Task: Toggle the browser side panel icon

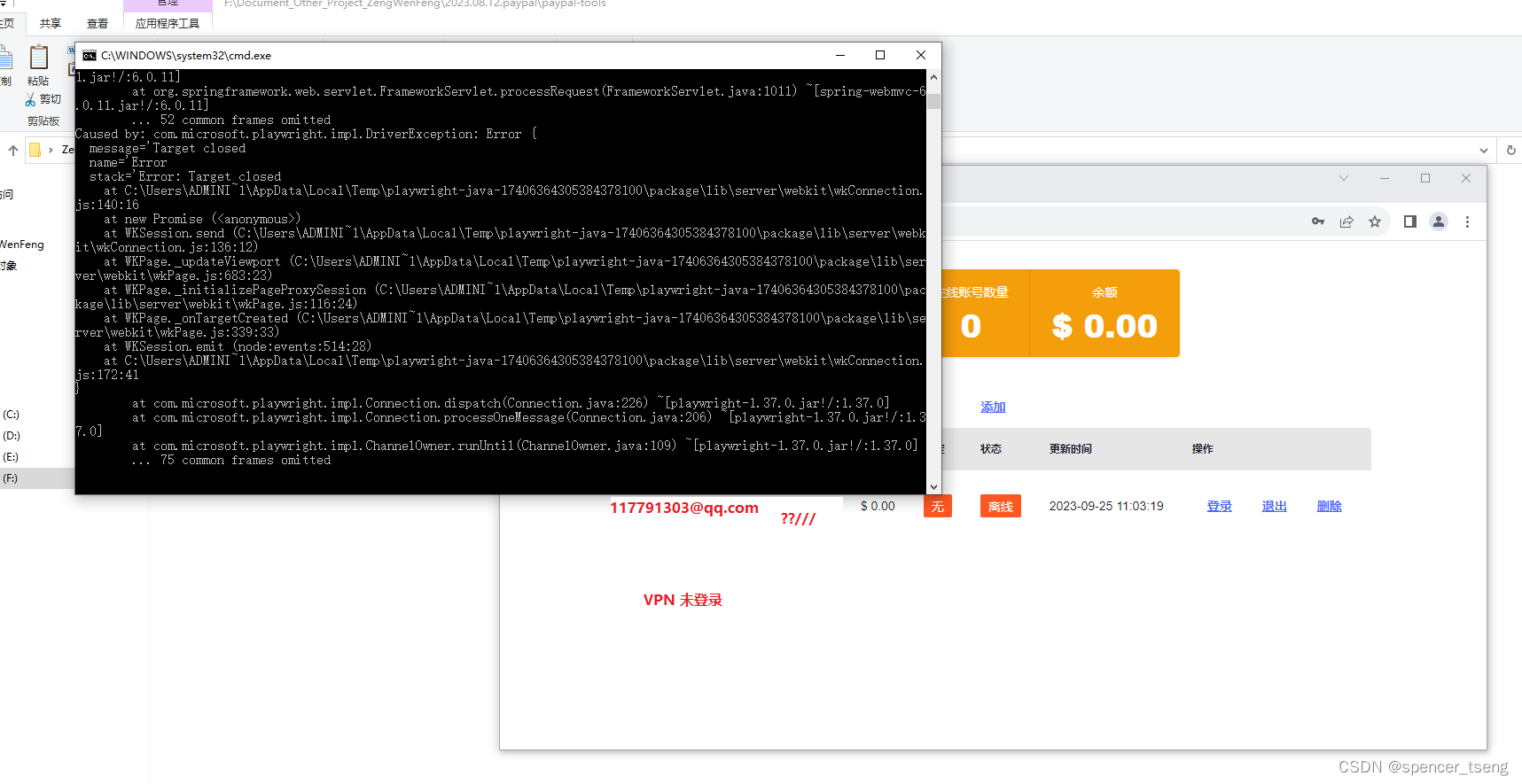Action: [x=1410, y=221]
